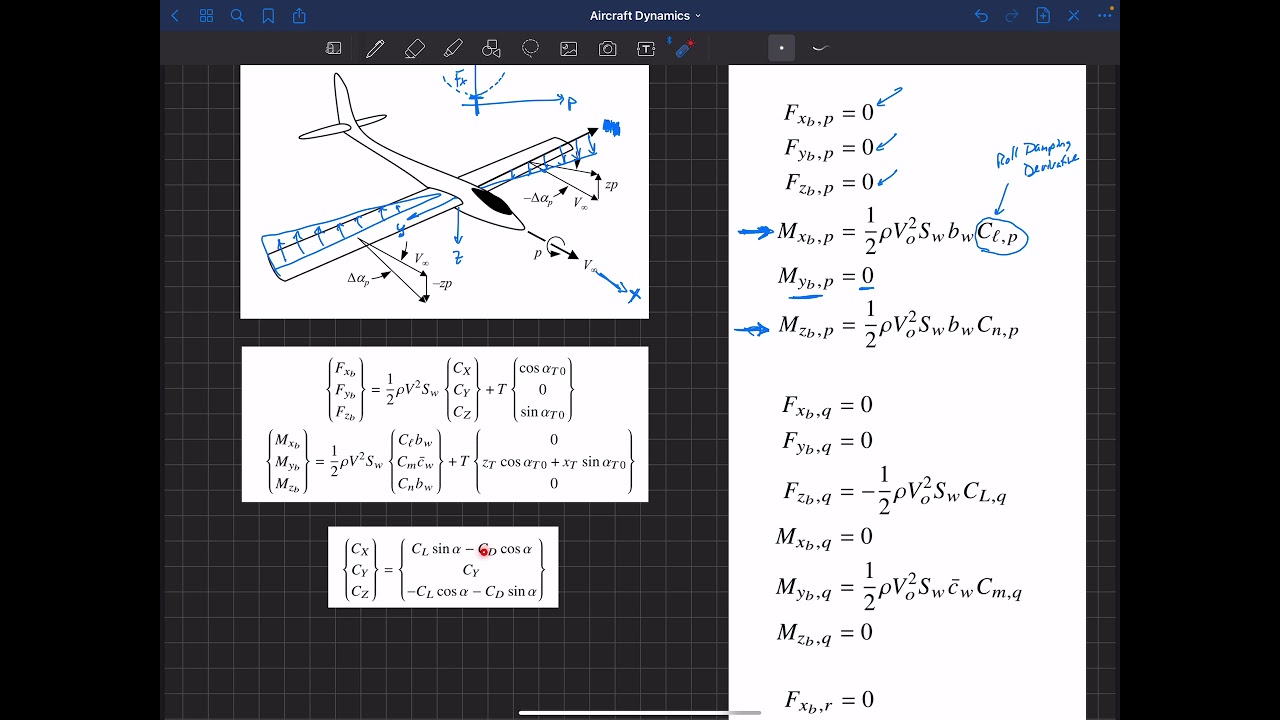Tap the handwritten 'Roll Damping Derivative' note
Image resolution: width=1280 pixels, height=720 pixels.
(x=1038, y=160)
